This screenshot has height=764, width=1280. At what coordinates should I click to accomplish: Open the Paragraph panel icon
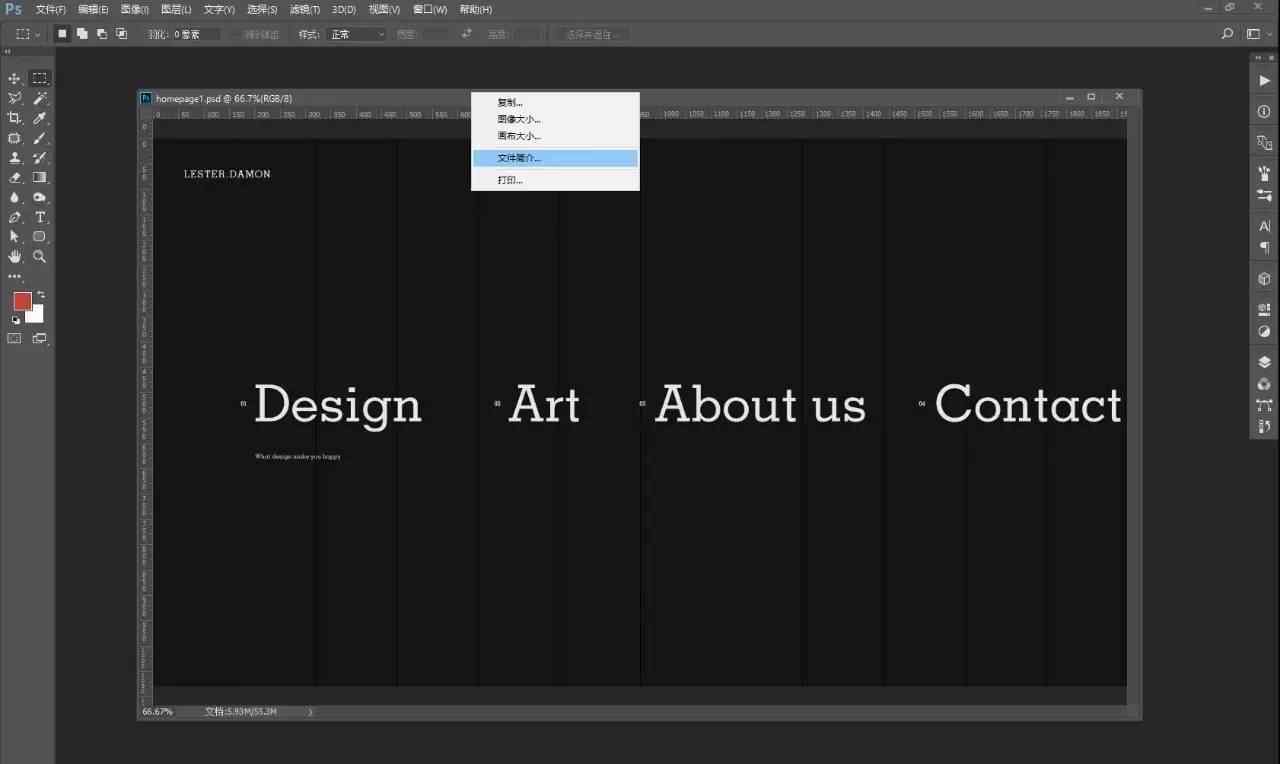point(1265,247)
